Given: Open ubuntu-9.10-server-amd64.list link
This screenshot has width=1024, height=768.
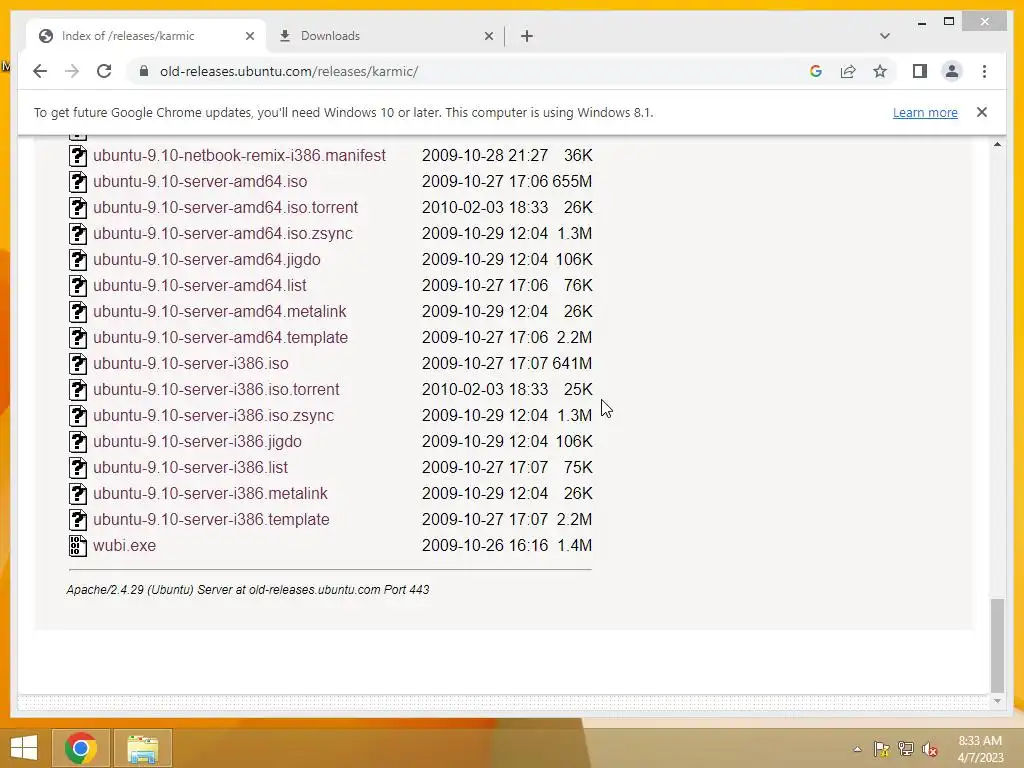Looking at the screenshot, I should [199, 285].
